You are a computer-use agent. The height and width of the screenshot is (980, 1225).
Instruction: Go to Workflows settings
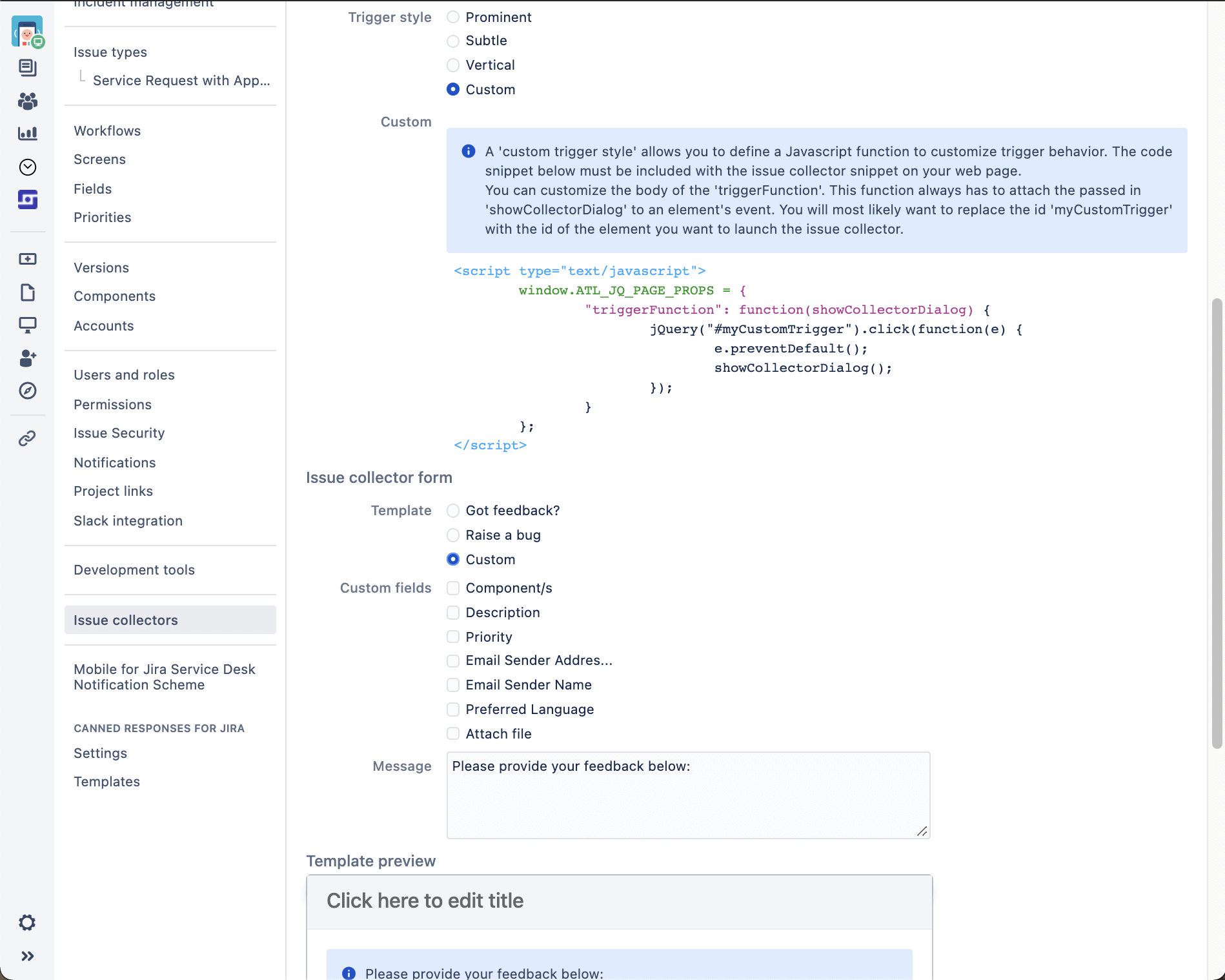[107, 131]
